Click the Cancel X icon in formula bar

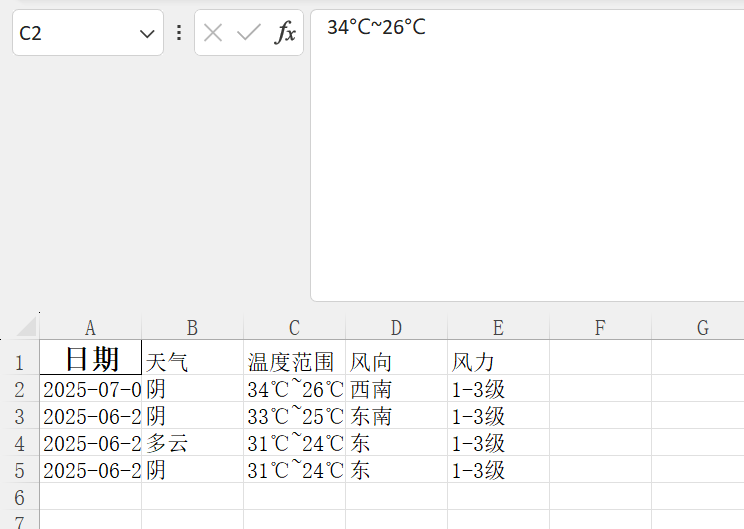[213, 33]
